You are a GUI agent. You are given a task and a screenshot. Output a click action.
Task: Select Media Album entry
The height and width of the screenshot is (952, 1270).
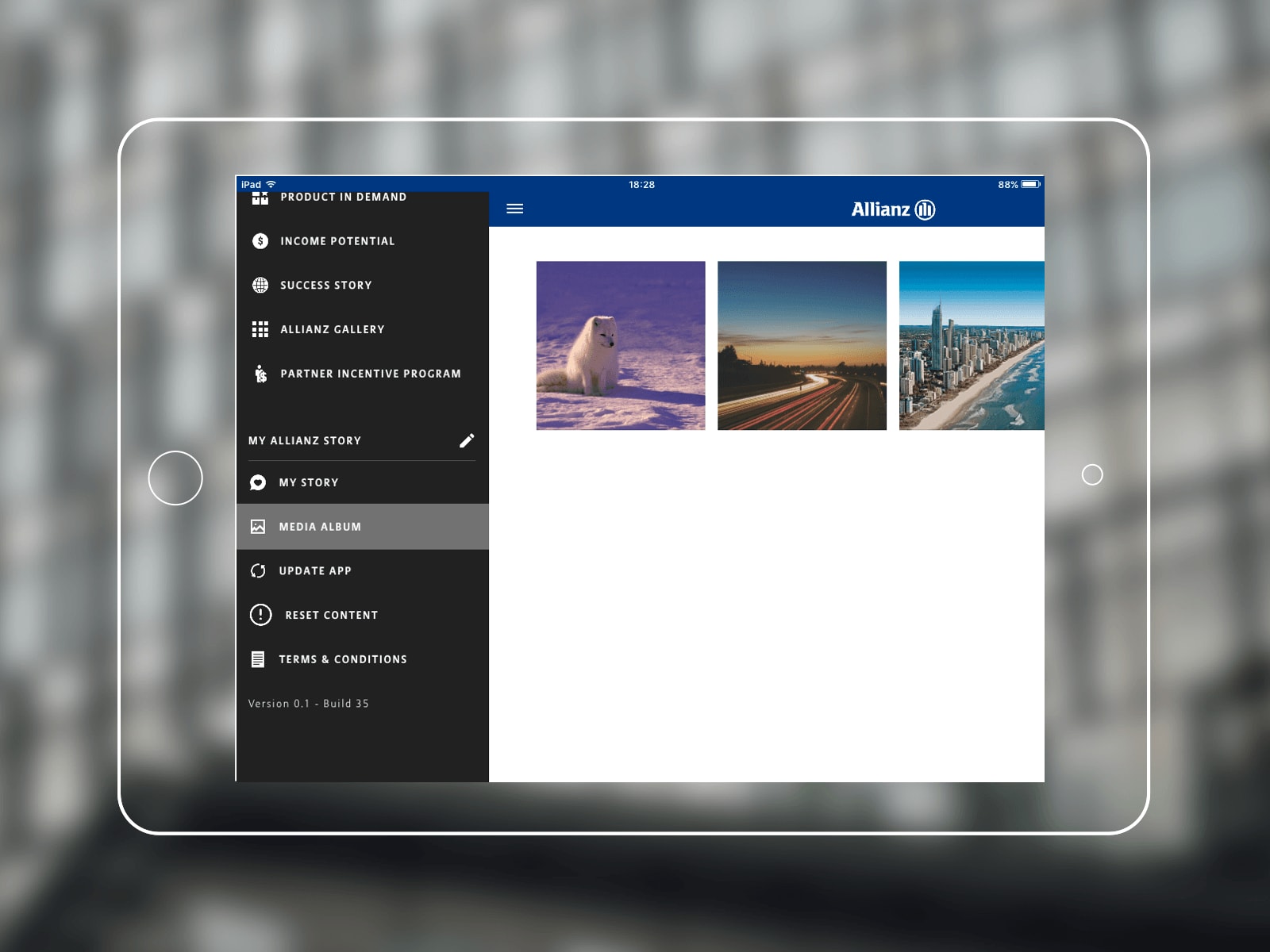pyautogui.click(x=362, y=527)
